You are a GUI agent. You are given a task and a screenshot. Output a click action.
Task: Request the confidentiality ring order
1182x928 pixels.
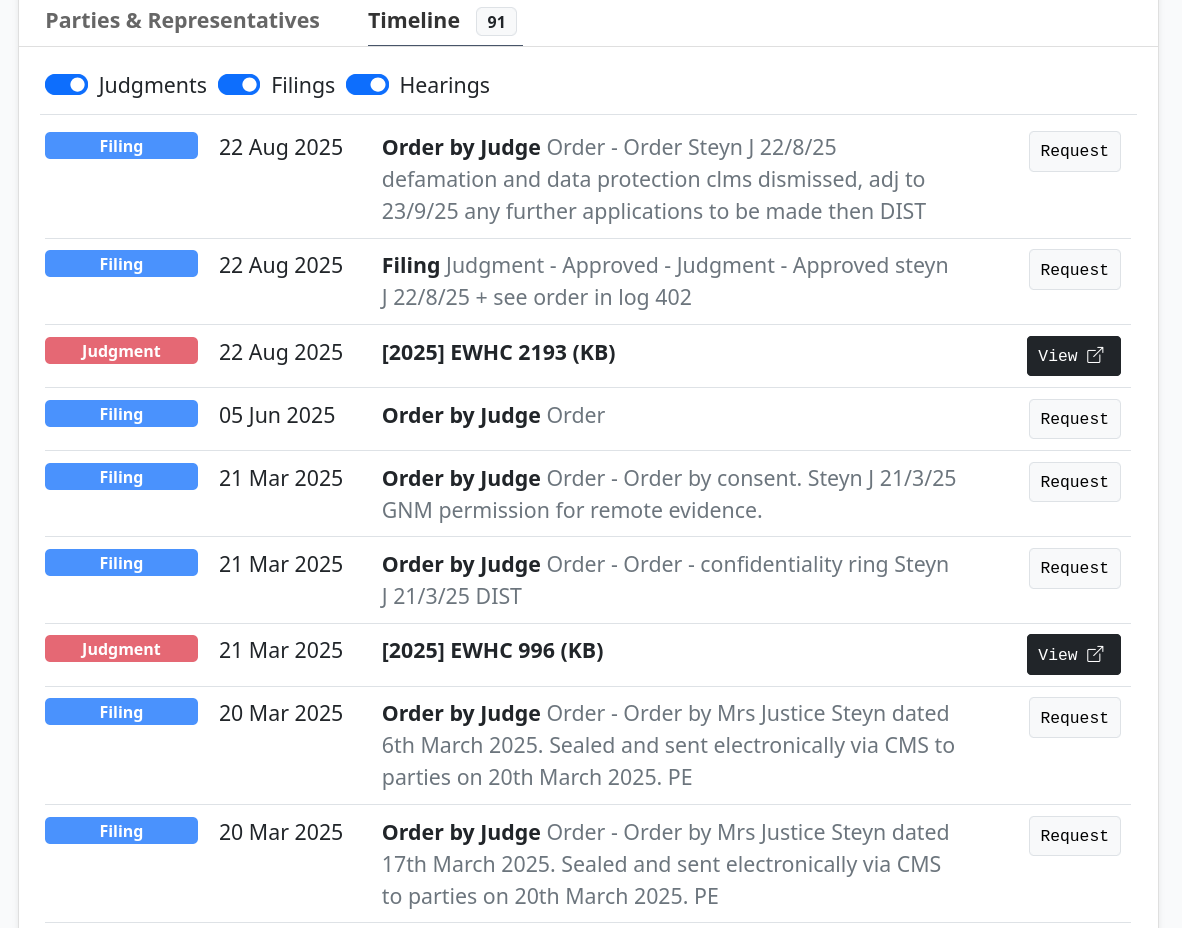pyautogui.click(x=1074, y=568)
